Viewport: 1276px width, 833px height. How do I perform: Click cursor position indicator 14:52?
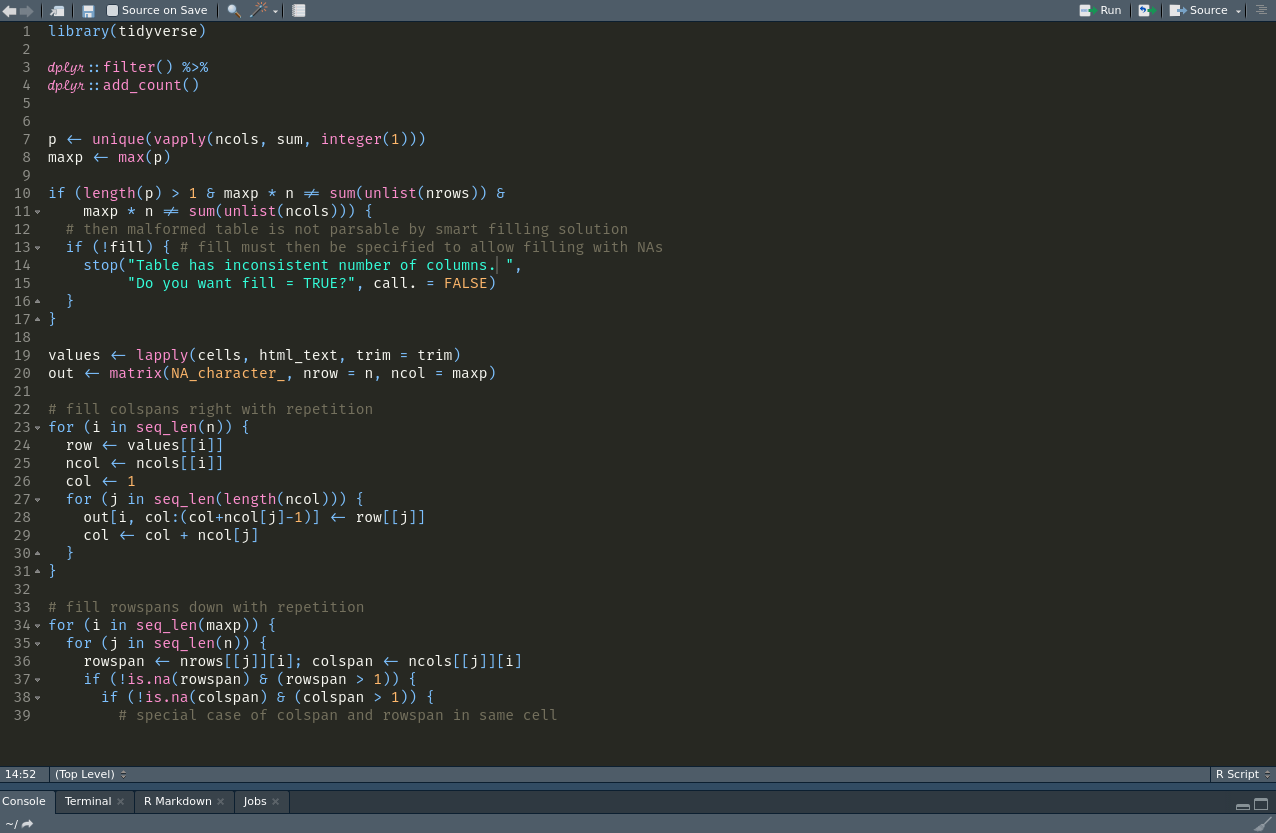click(20, 774)
